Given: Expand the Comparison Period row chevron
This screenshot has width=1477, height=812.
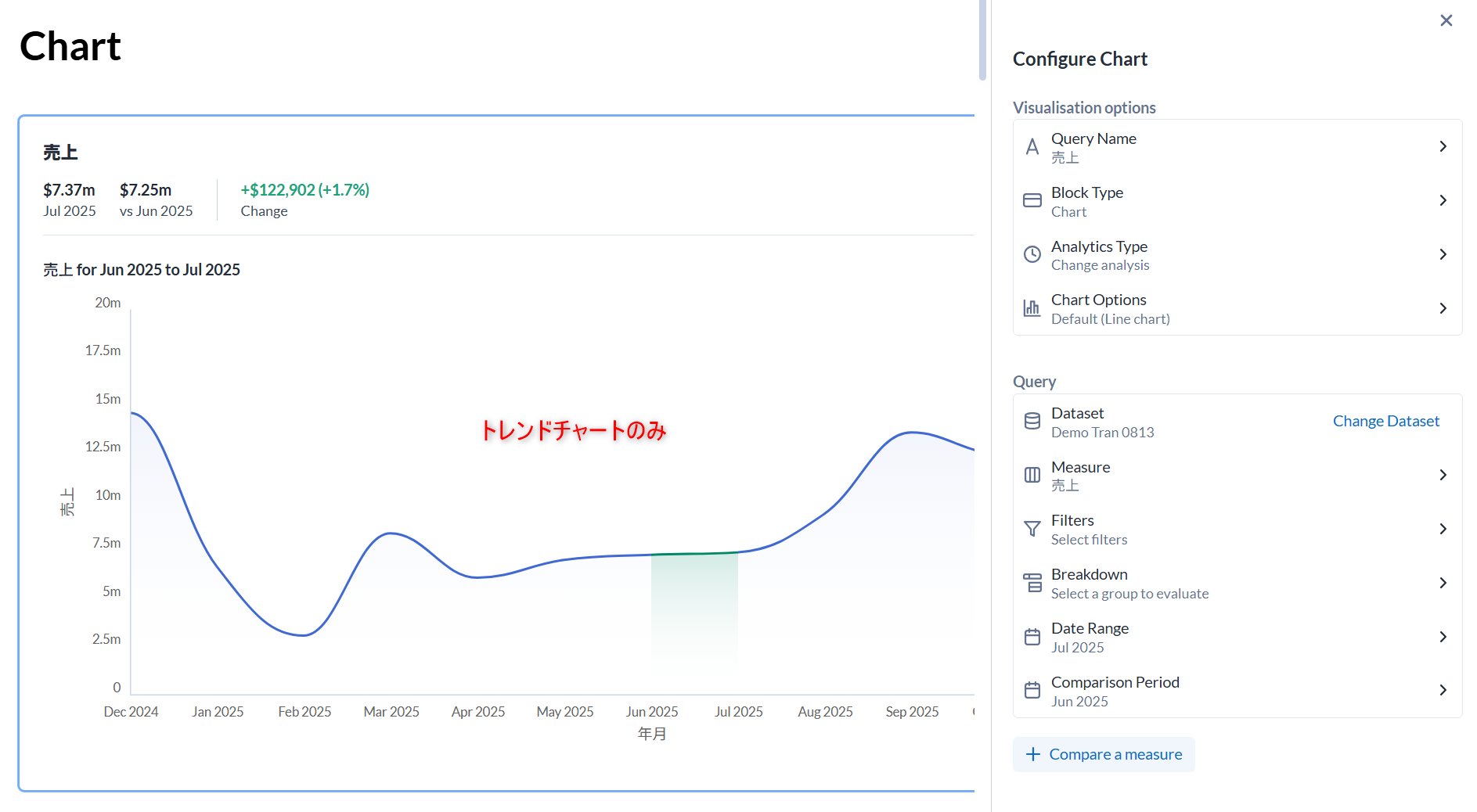Looking at the screenshot, I should pyautogui.click(x=1443, y=691).
